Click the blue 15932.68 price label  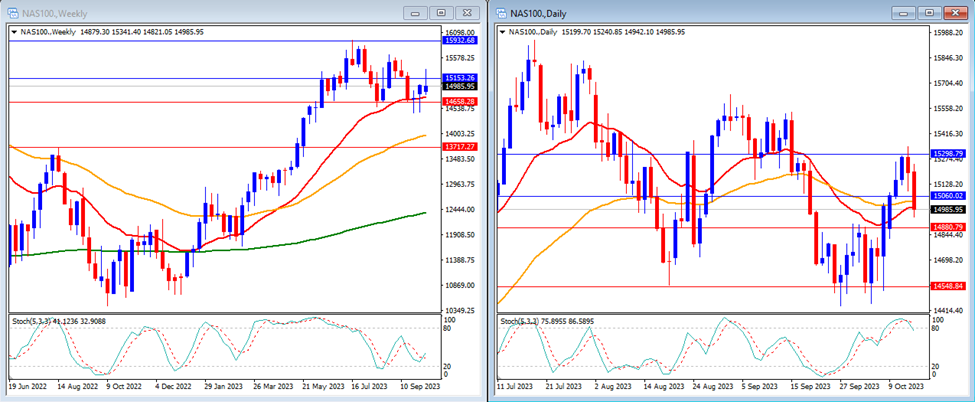pyautogui.click(x=461, y=40)
